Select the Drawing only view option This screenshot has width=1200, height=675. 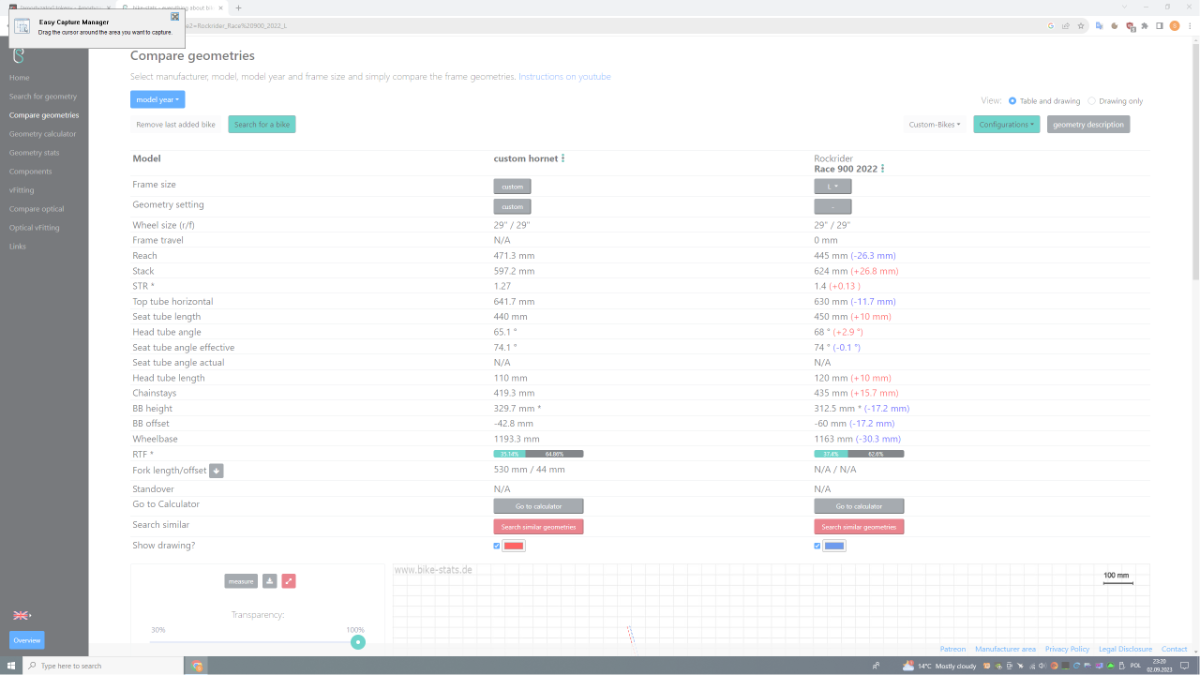[x=1091, y=101]
